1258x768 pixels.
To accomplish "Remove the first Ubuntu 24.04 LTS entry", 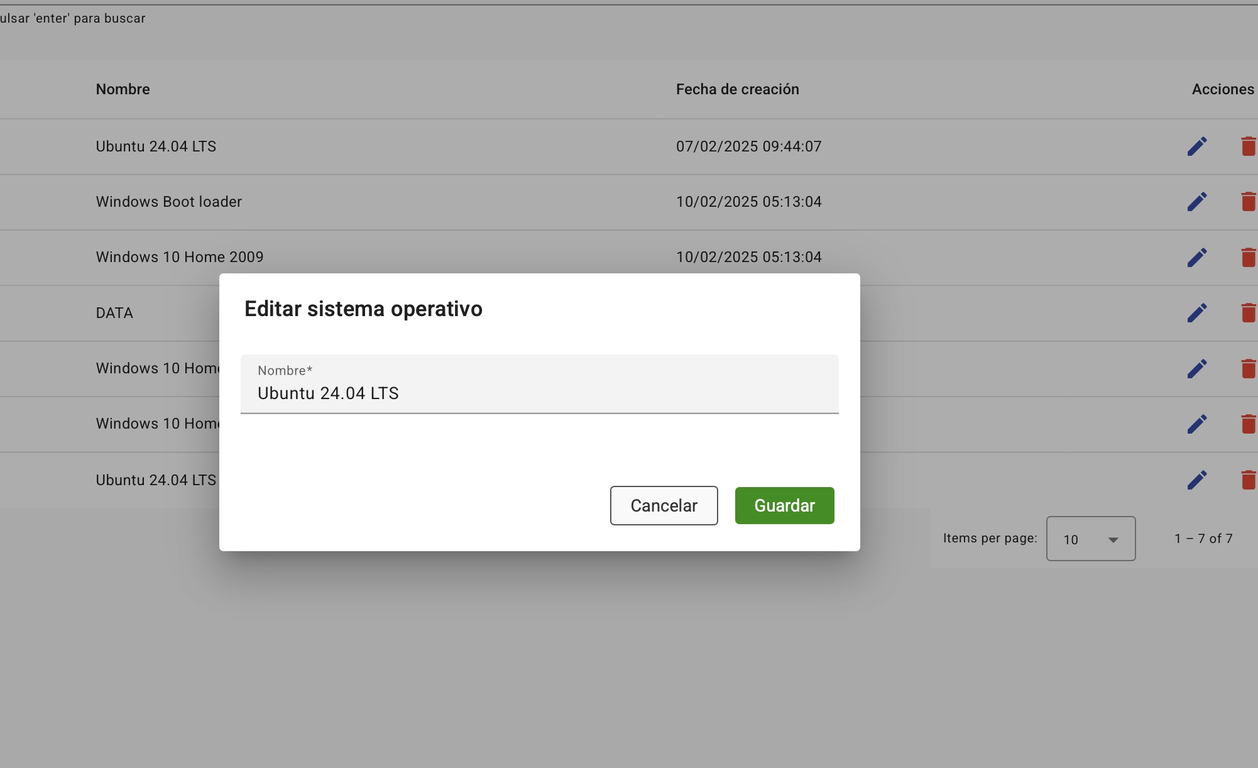I will click(x=1247, y=147).
